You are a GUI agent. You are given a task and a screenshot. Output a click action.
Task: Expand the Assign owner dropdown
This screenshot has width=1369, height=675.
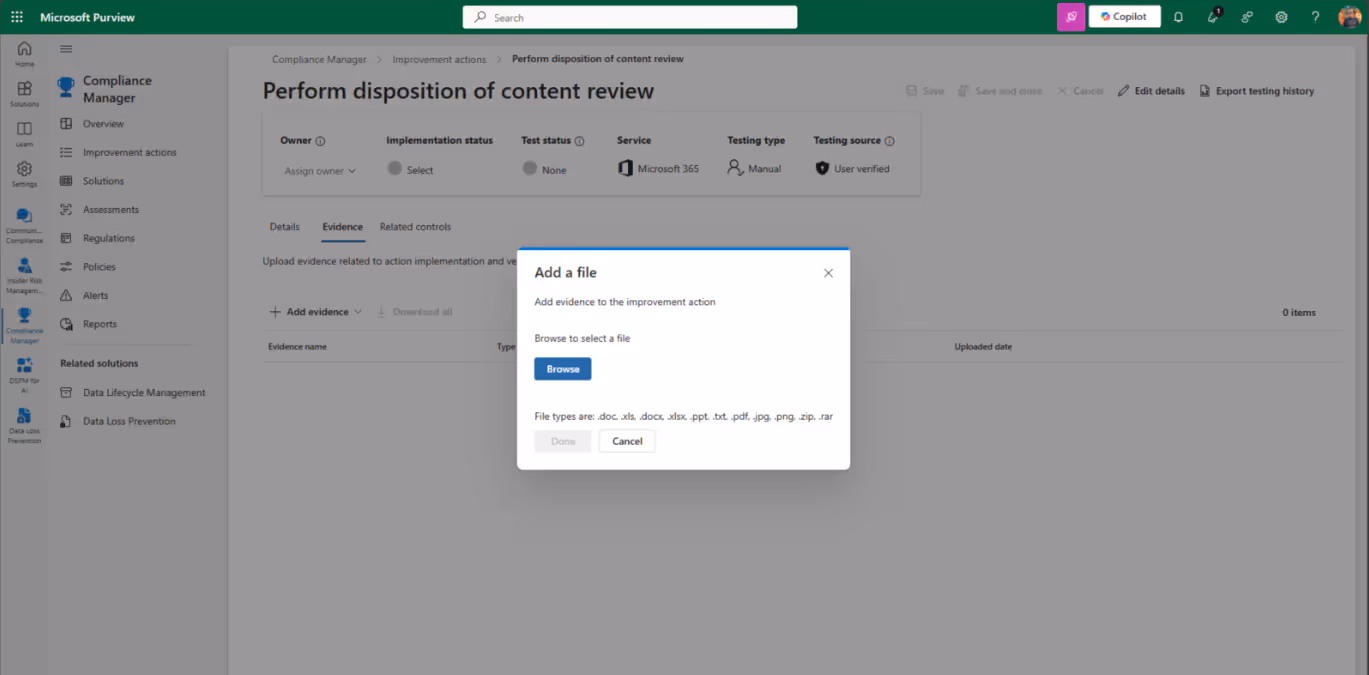[x=320, y=171]
